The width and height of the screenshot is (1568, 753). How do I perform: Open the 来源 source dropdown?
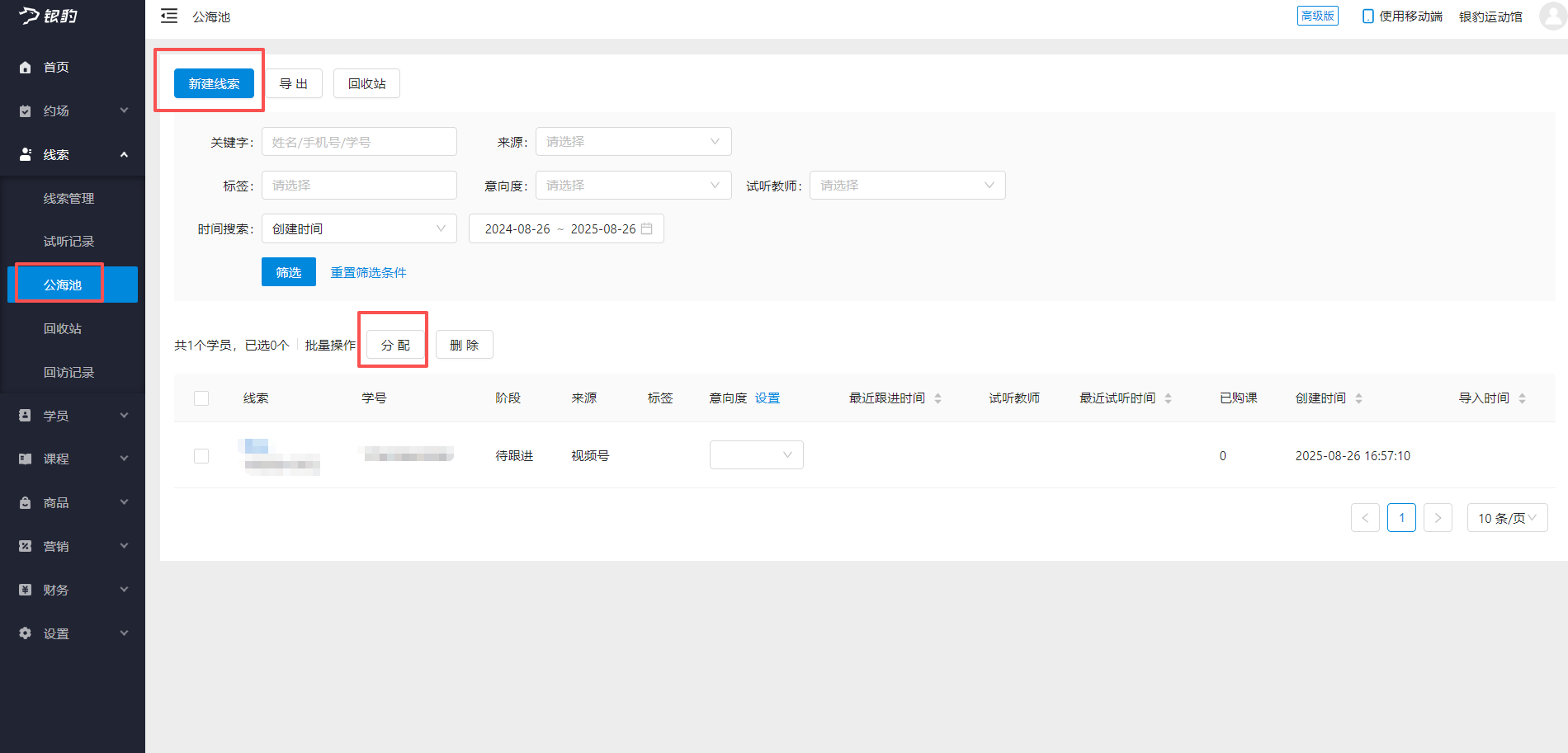(x=632, y=141)
